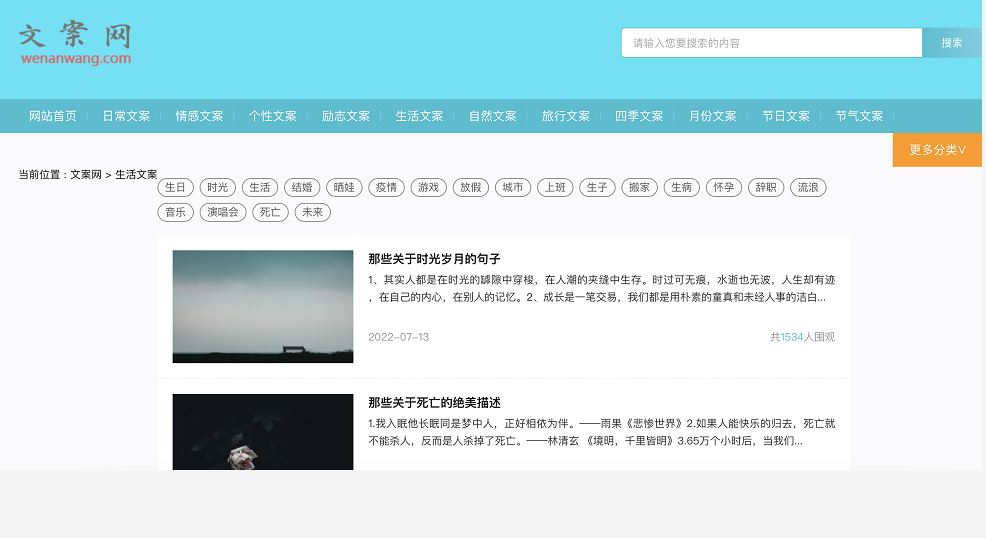
Task: Expand the 更多分类 dropdown
Action: coord(937,150)
